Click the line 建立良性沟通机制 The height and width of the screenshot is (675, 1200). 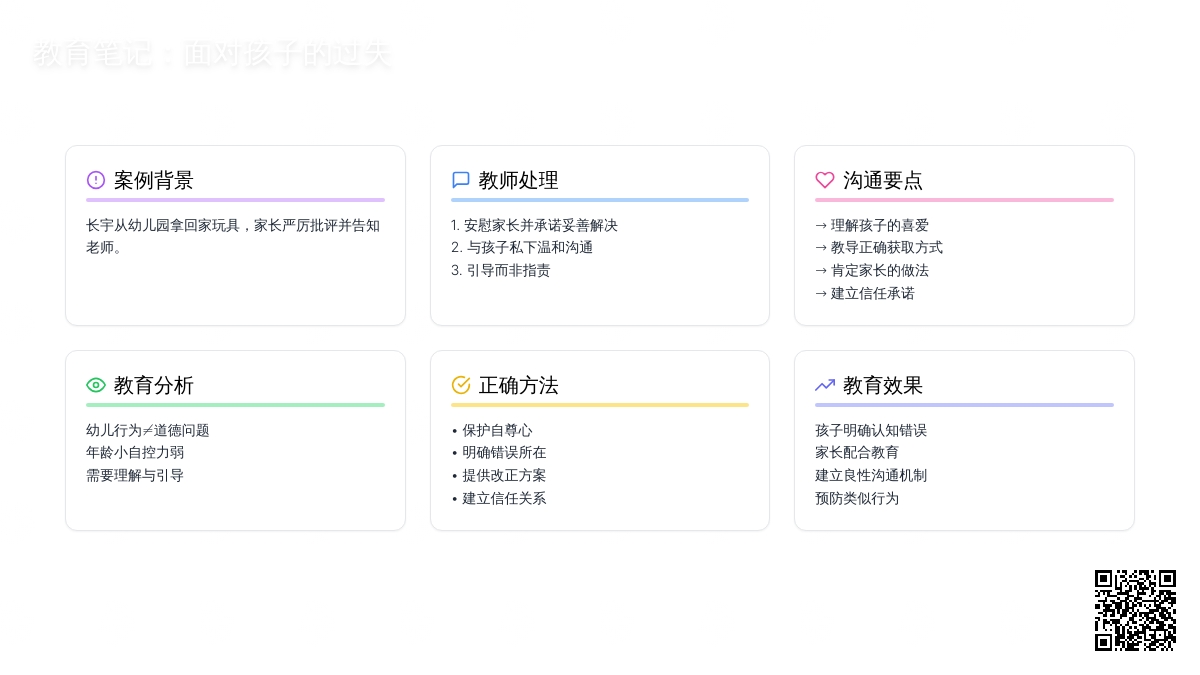[x=871, y=475]
